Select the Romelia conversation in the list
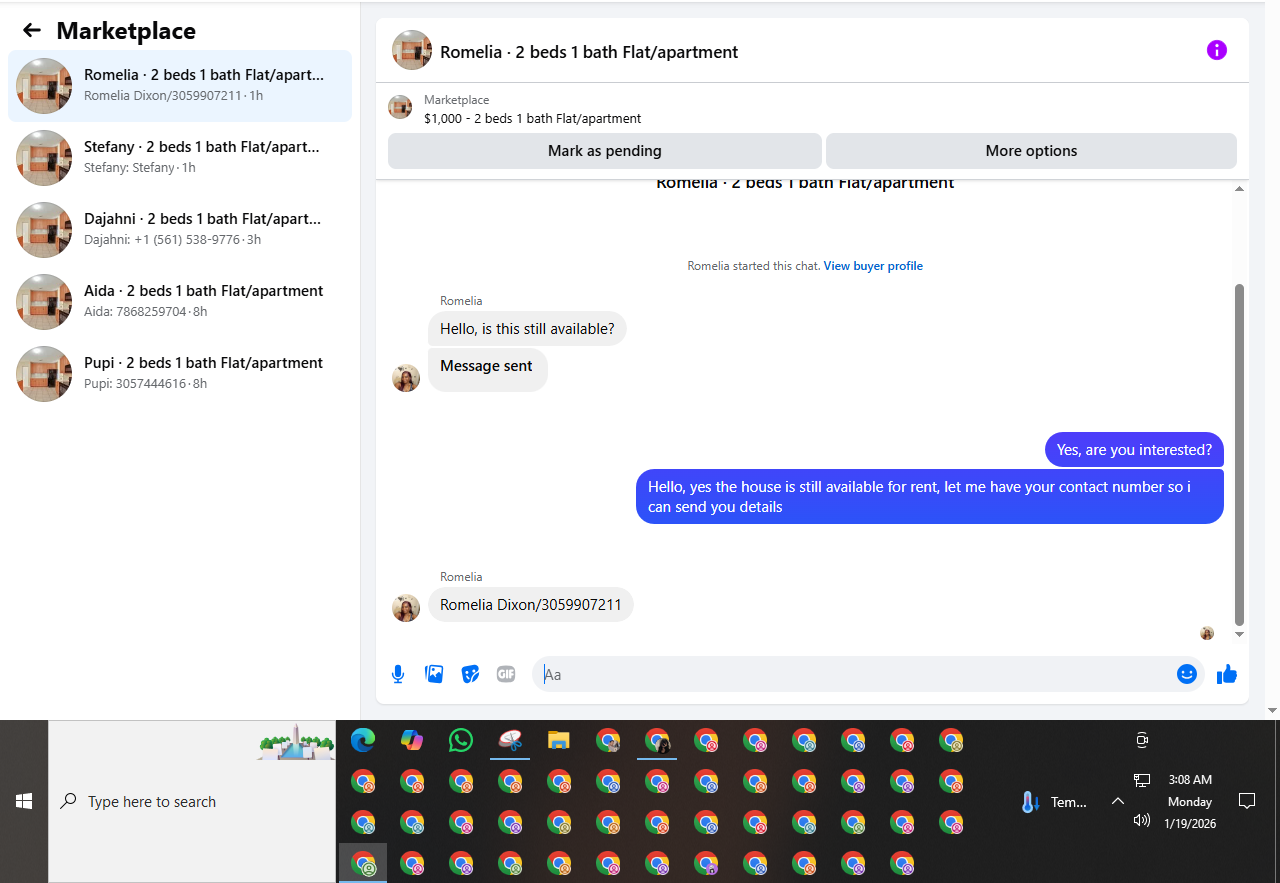Viewport: 1280px width, 883px height. (x=180, y=86)
